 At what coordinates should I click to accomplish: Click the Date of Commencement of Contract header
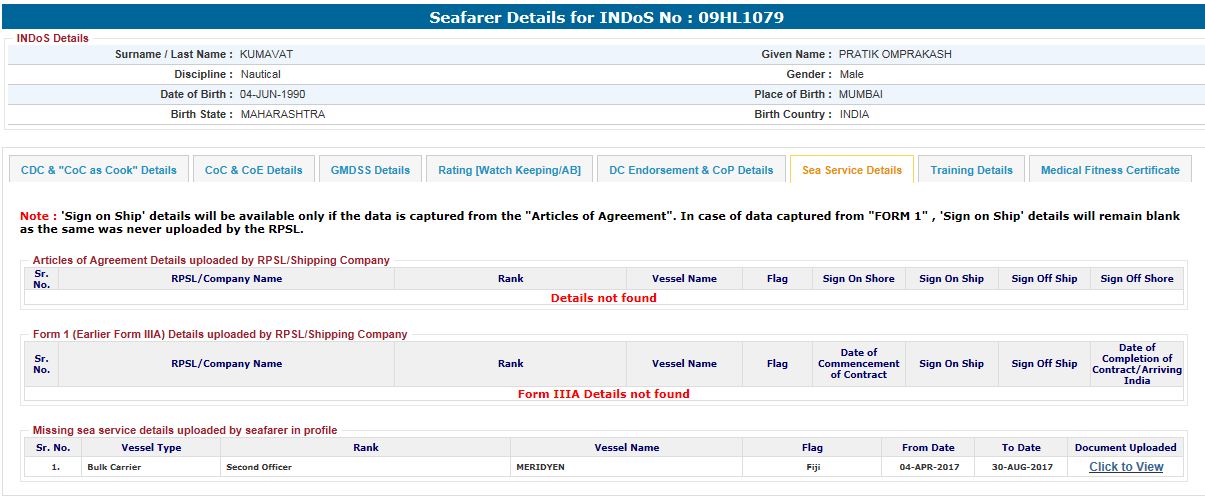858,364
